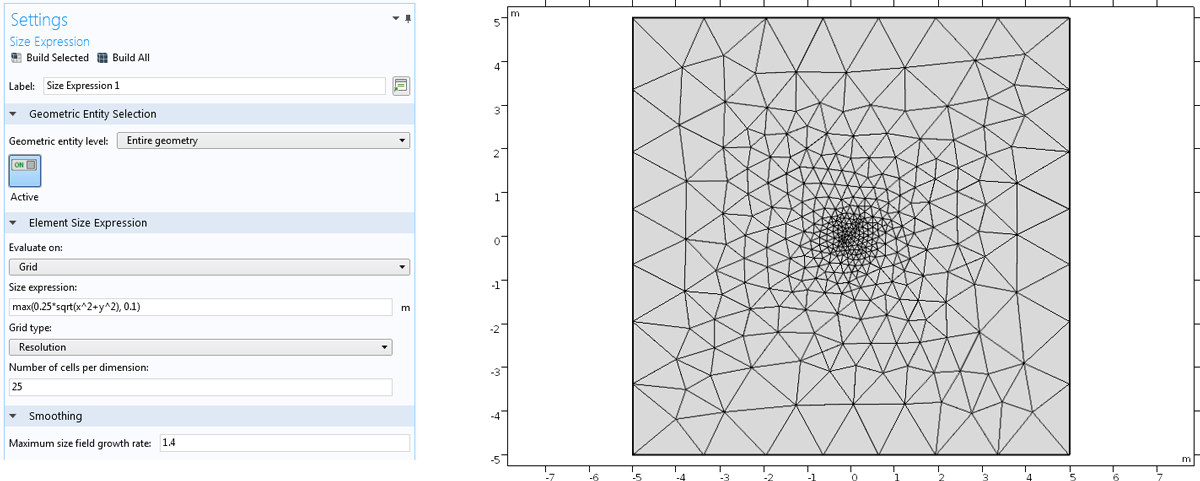Click the icon button beside Label field
The image size is (1200, 481).
pos(401,86)
